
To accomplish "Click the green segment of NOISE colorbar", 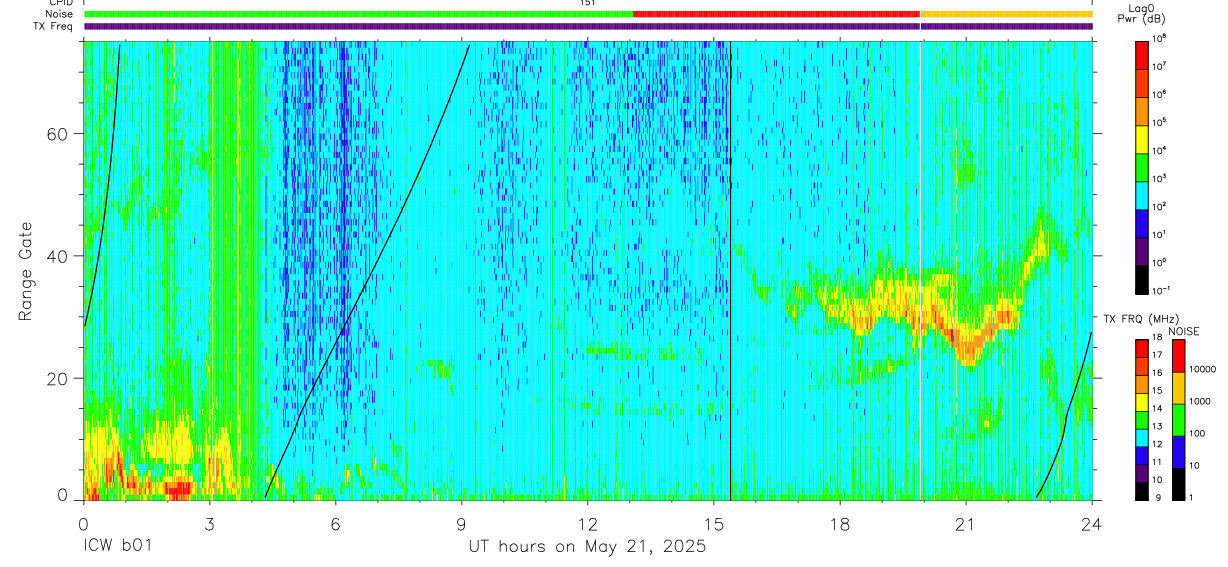I will pos(1178,420).
